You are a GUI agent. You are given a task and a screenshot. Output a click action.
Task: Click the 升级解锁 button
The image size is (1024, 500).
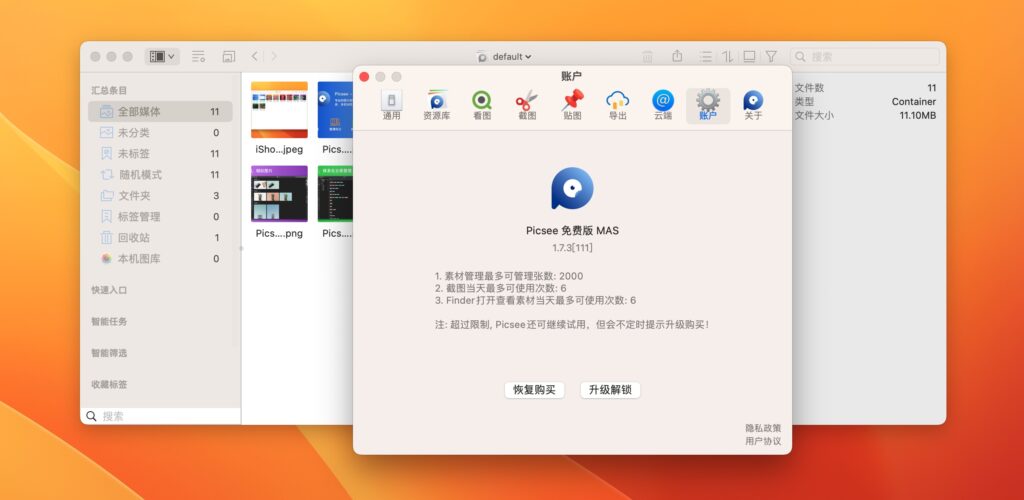(610, 390)
